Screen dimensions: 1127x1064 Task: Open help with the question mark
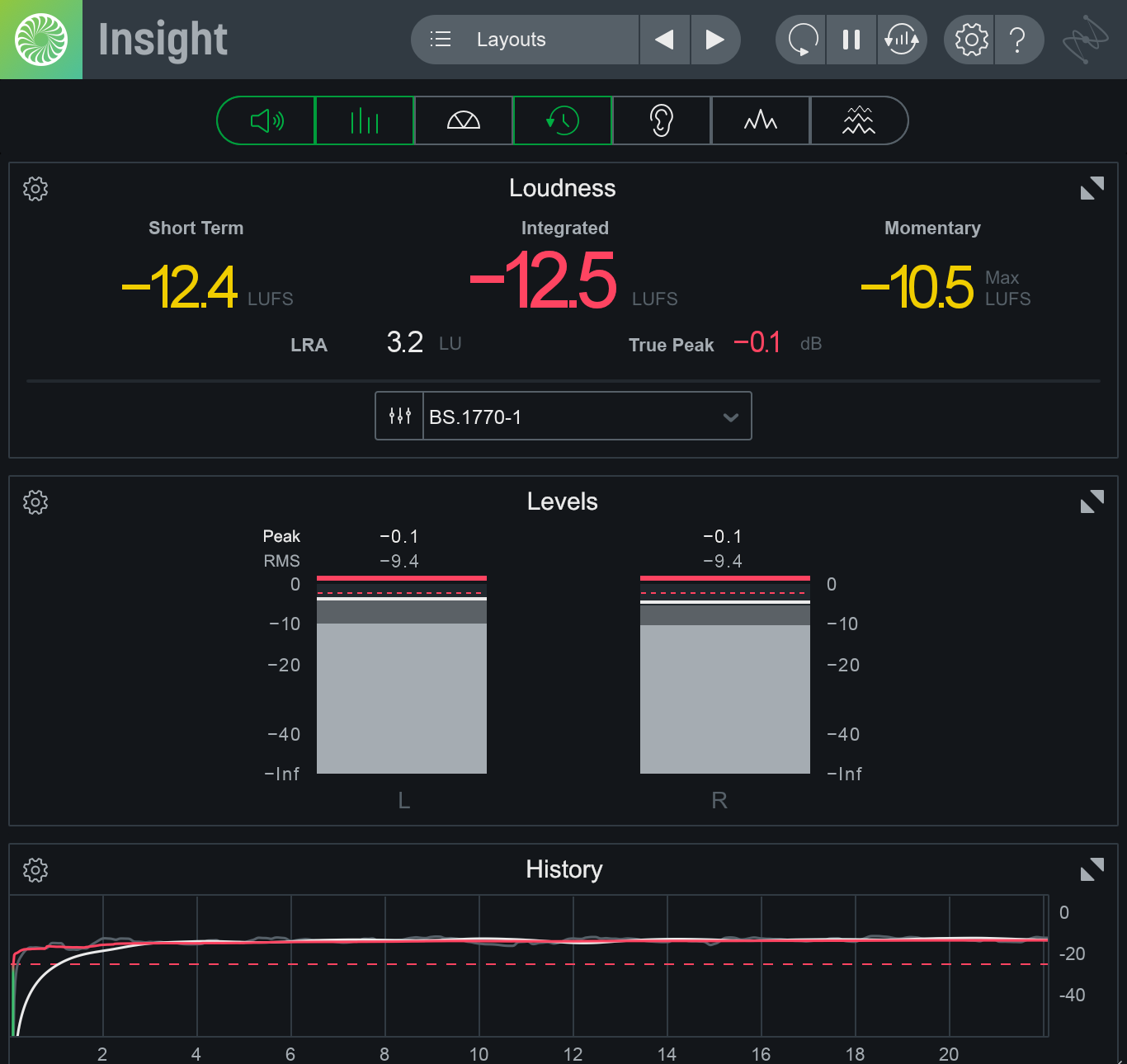(1019, 40)
